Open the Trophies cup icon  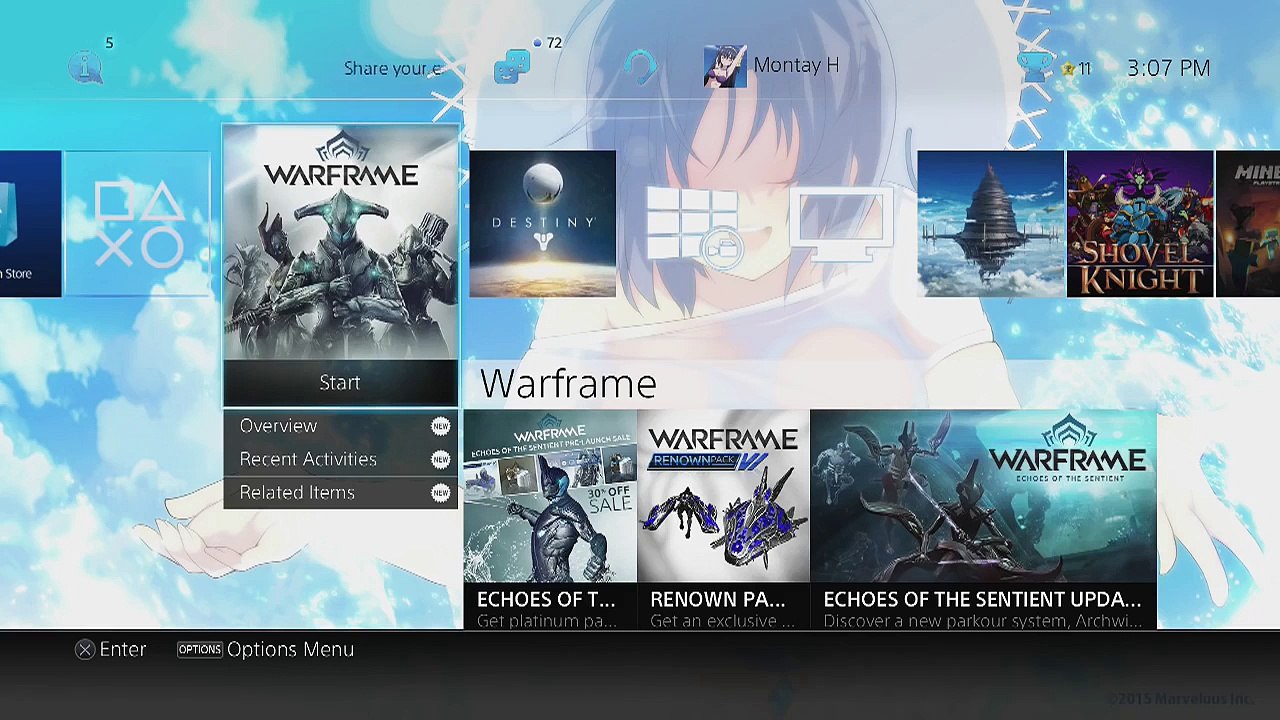1036,67
